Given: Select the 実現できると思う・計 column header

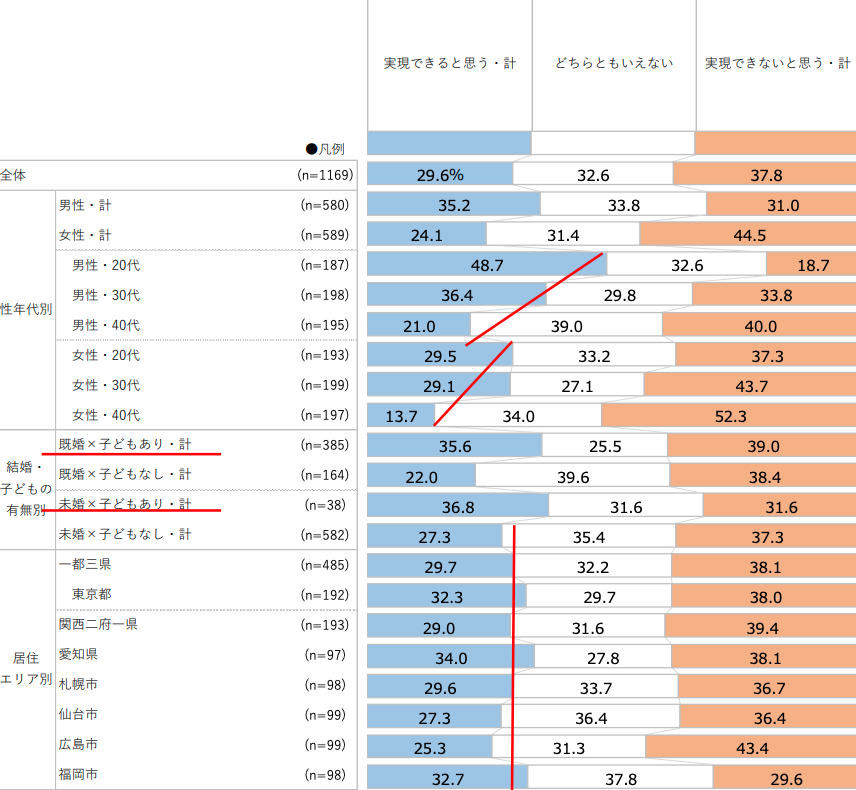Looking at the screenshot, I should 449,63.
